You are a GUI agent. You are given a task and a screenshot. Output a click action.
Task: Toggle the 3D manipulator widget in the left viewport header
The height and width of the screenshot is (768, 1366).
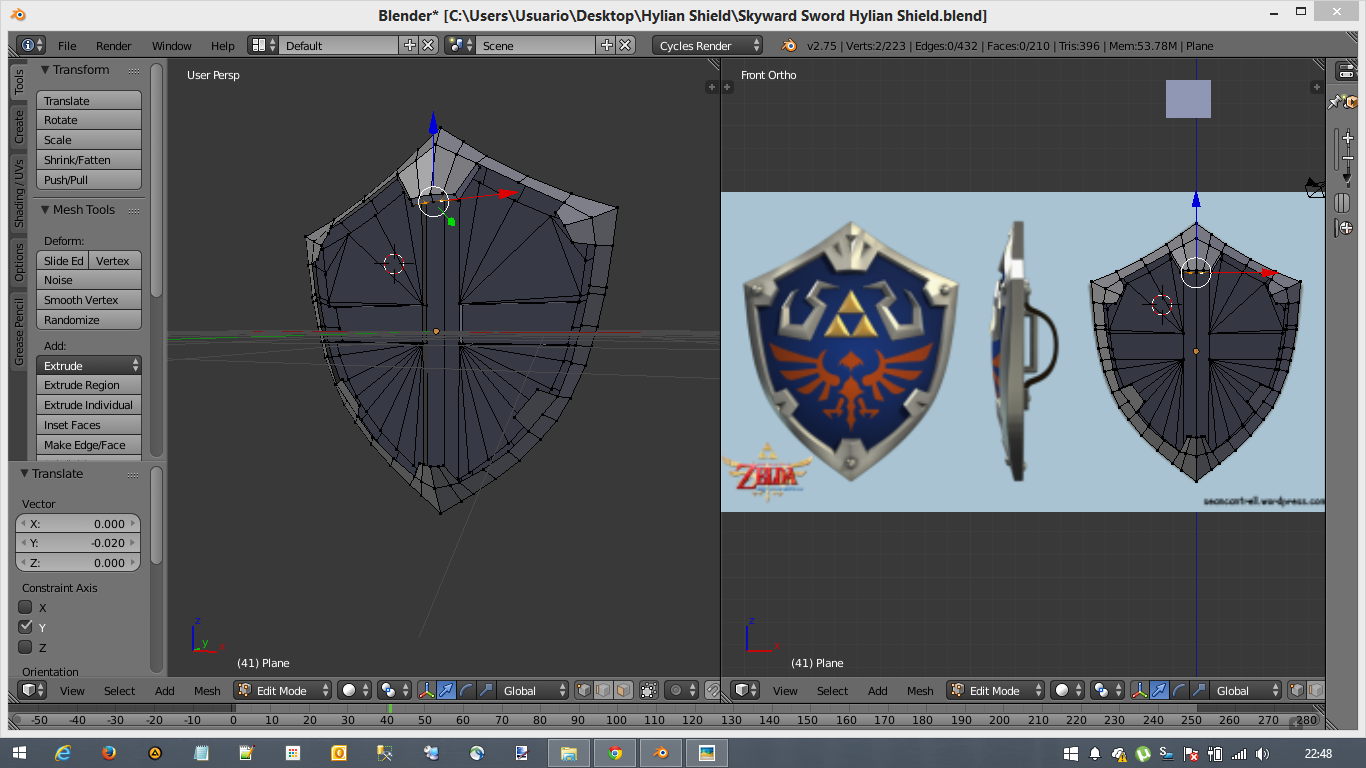point(427,690)
